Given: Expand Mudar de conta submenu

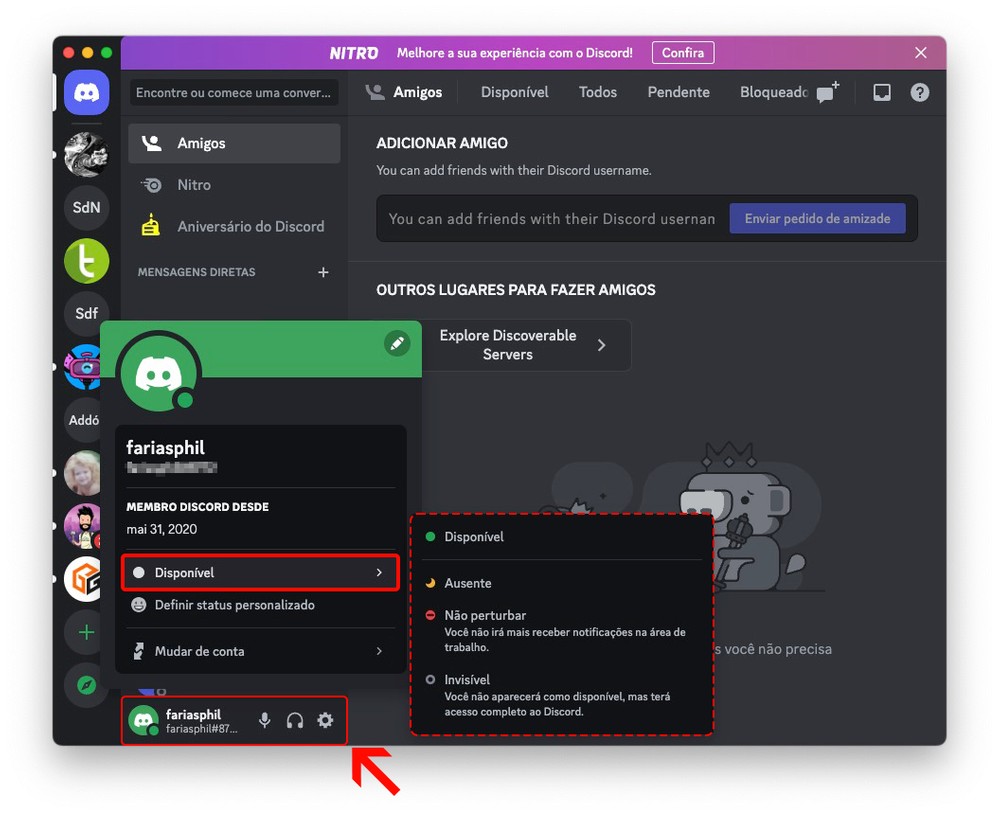Looking at the screenshot, I should tap(260, 651).
